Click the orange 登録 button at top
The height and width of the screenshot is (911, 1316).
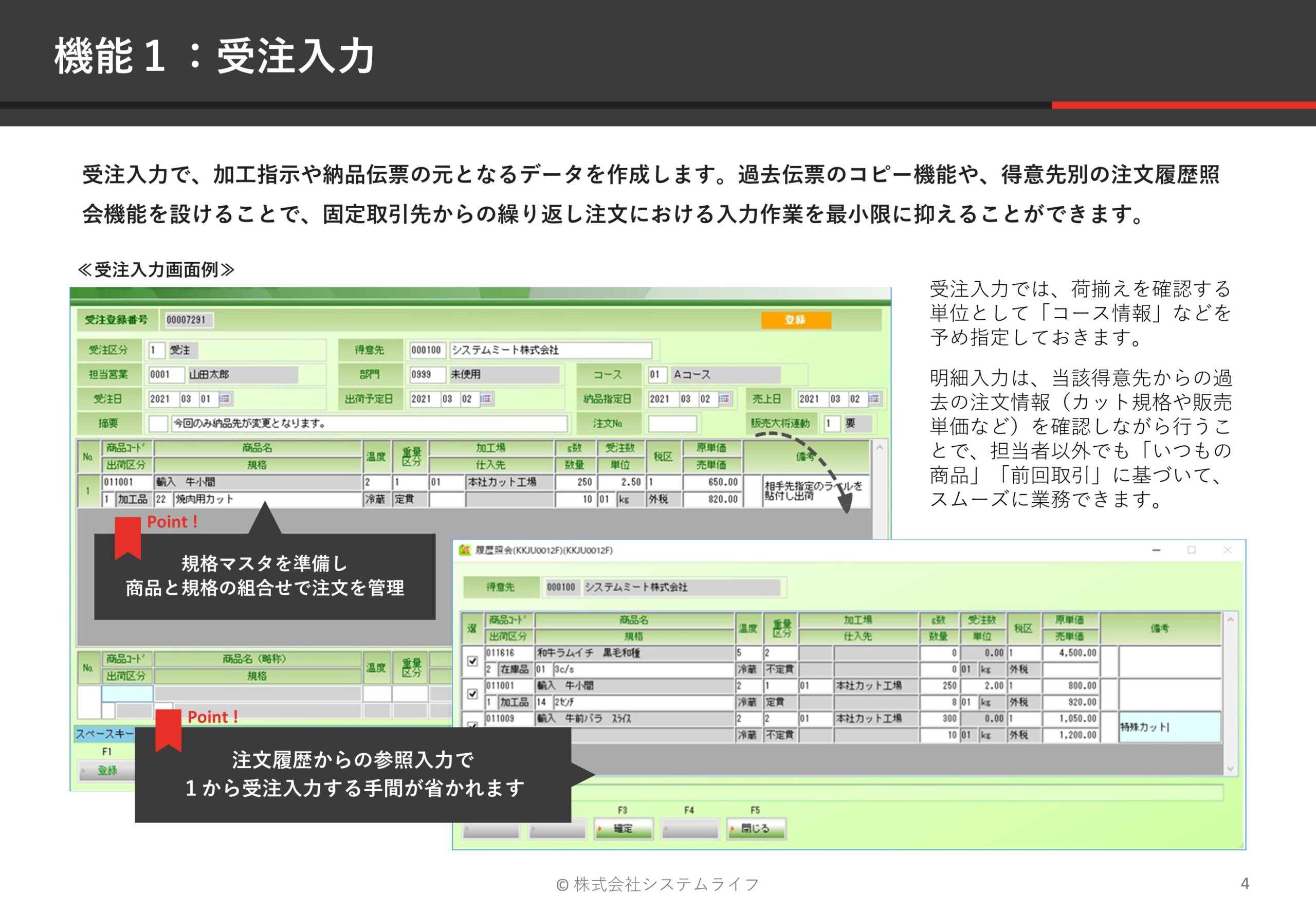(x=796, y=320)
